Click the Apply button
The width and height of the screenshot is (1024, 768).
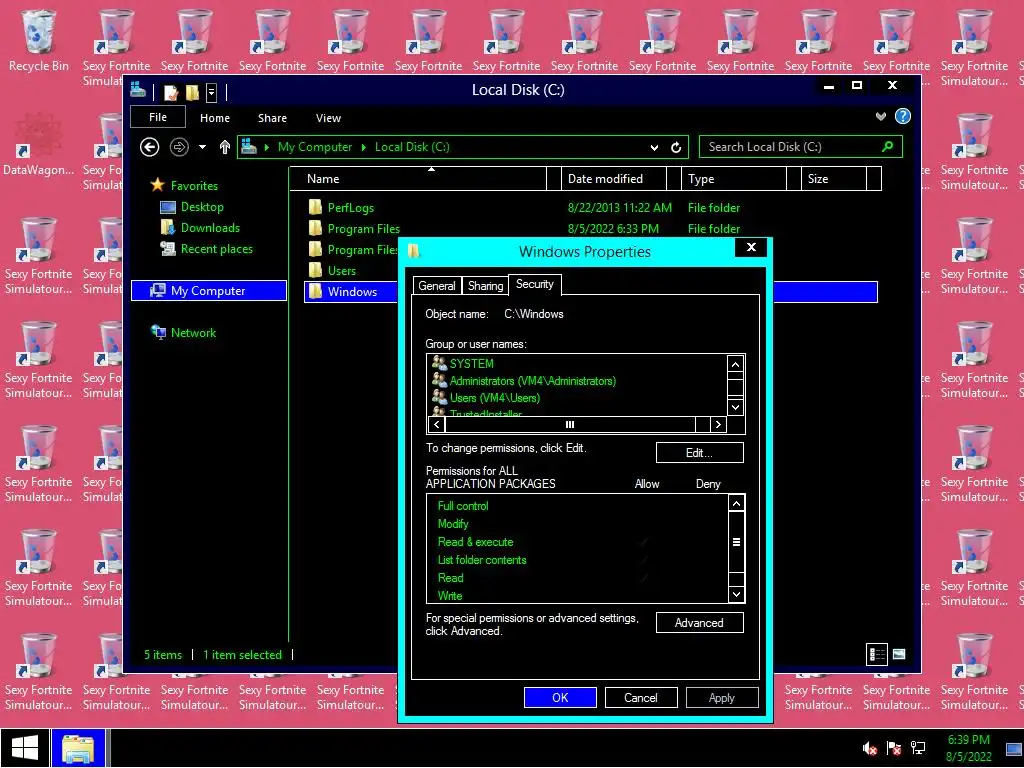click(x=722, y=697)
